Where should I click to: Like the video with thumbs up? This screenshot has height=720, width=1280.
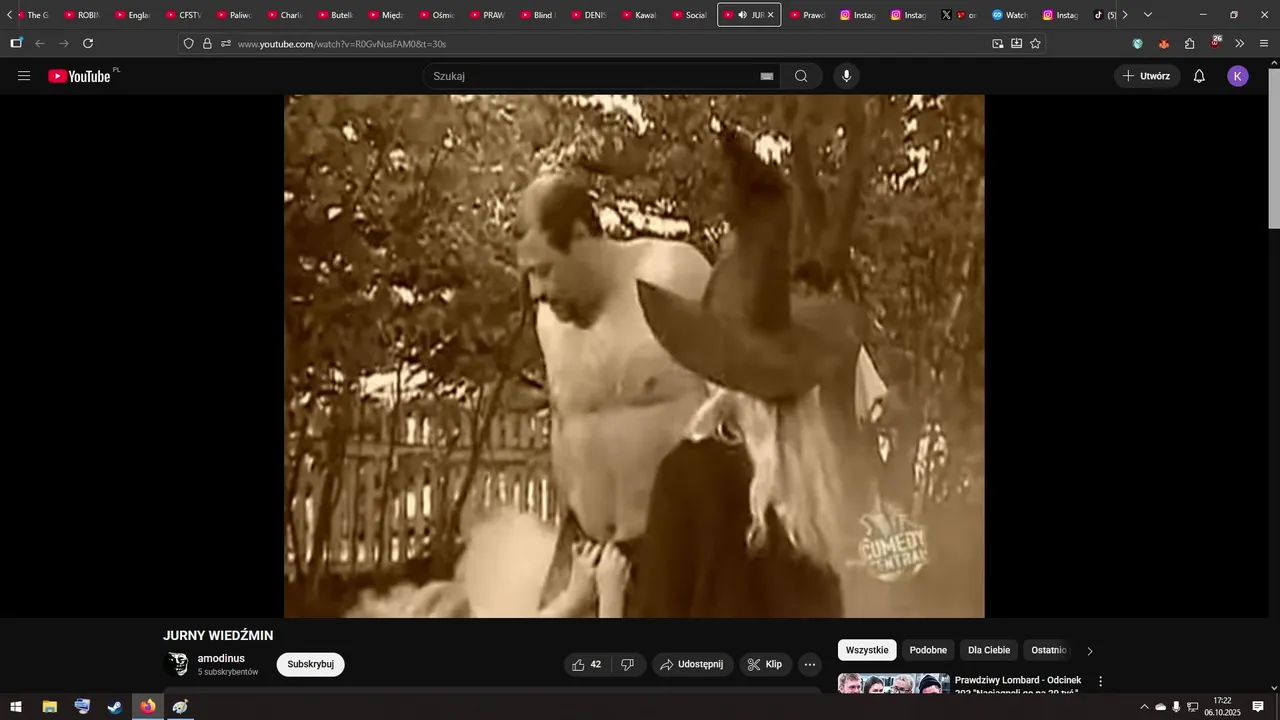click(x=587, y=664)
